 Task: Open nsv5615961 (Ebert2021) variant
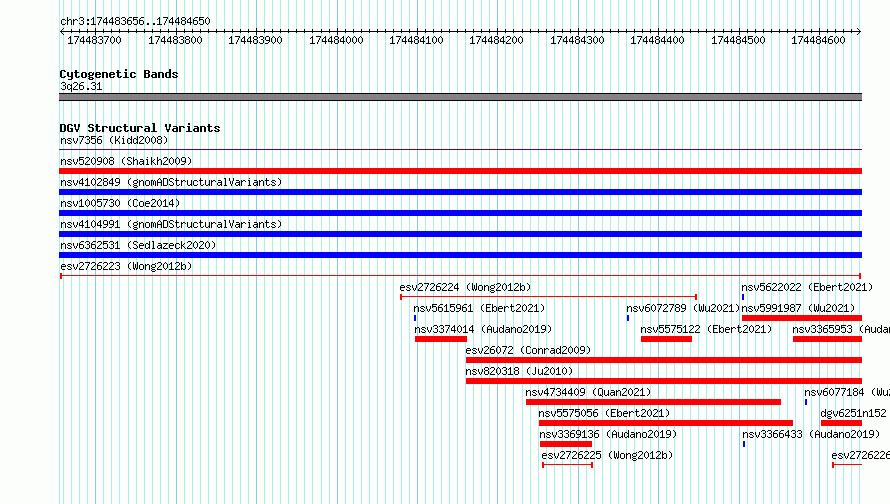[x=479, y=308]
